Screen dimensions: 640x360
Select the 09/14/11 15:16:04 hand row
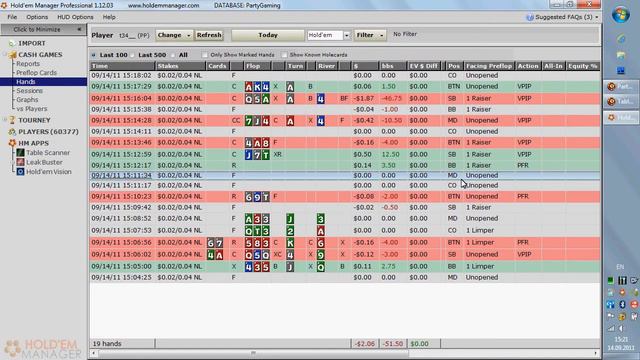pyautogui.click(x=345, y=98)
